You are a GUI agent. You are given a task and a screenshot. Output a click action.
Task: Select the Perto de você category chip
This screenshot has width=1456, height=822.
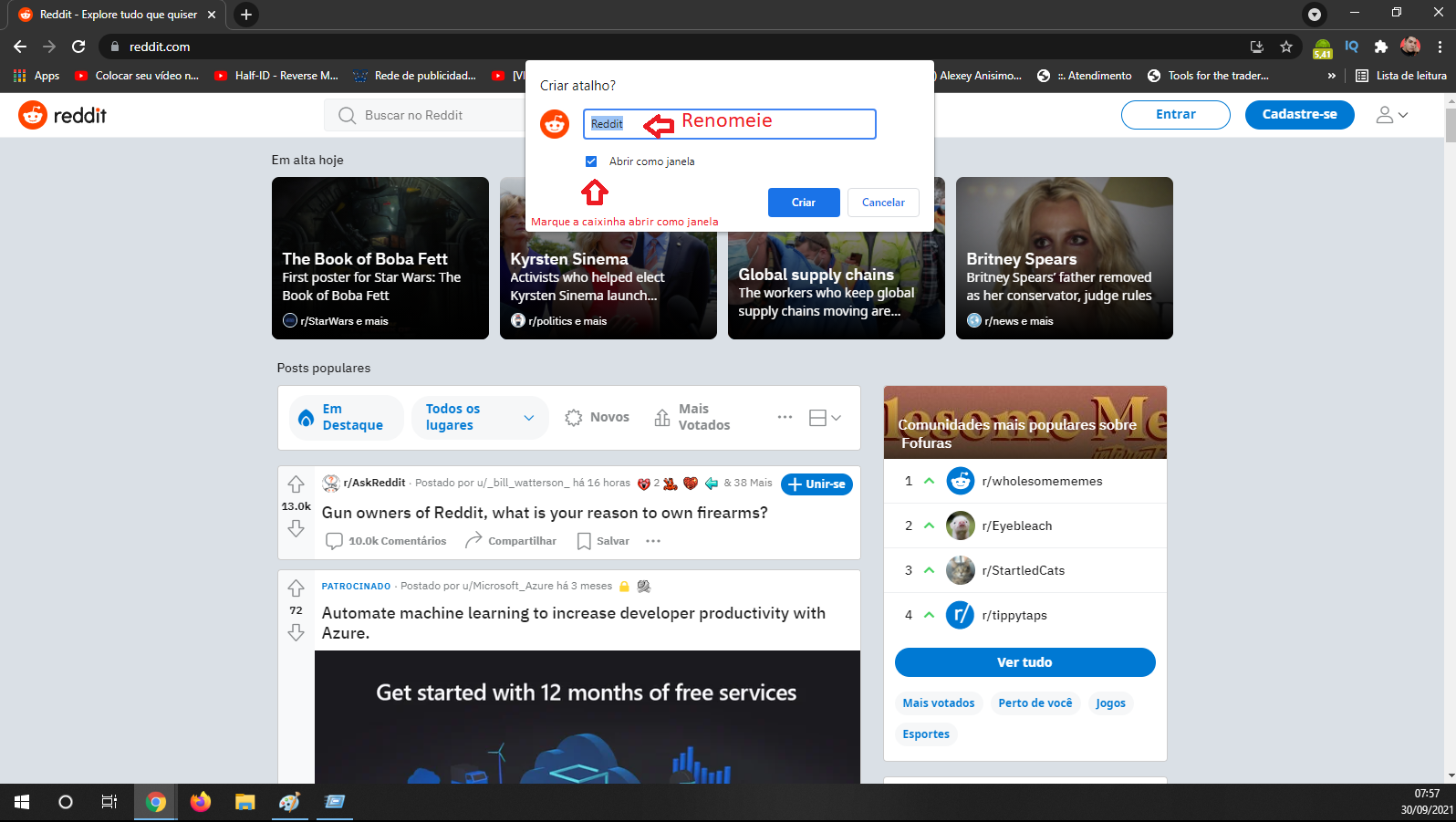point(1035,703)
